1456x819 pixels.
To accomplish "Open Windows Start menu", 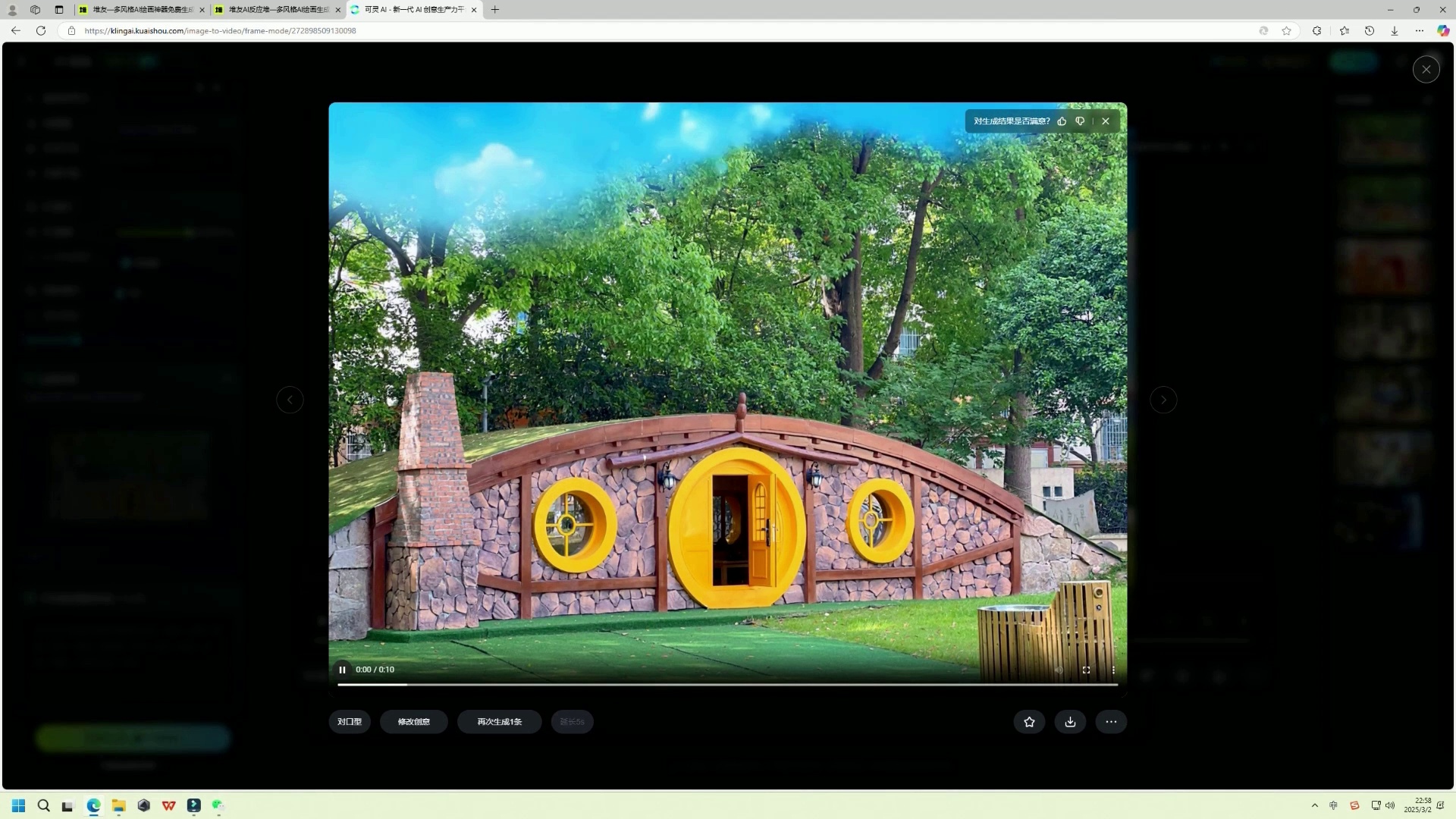I will click(18, 805).
